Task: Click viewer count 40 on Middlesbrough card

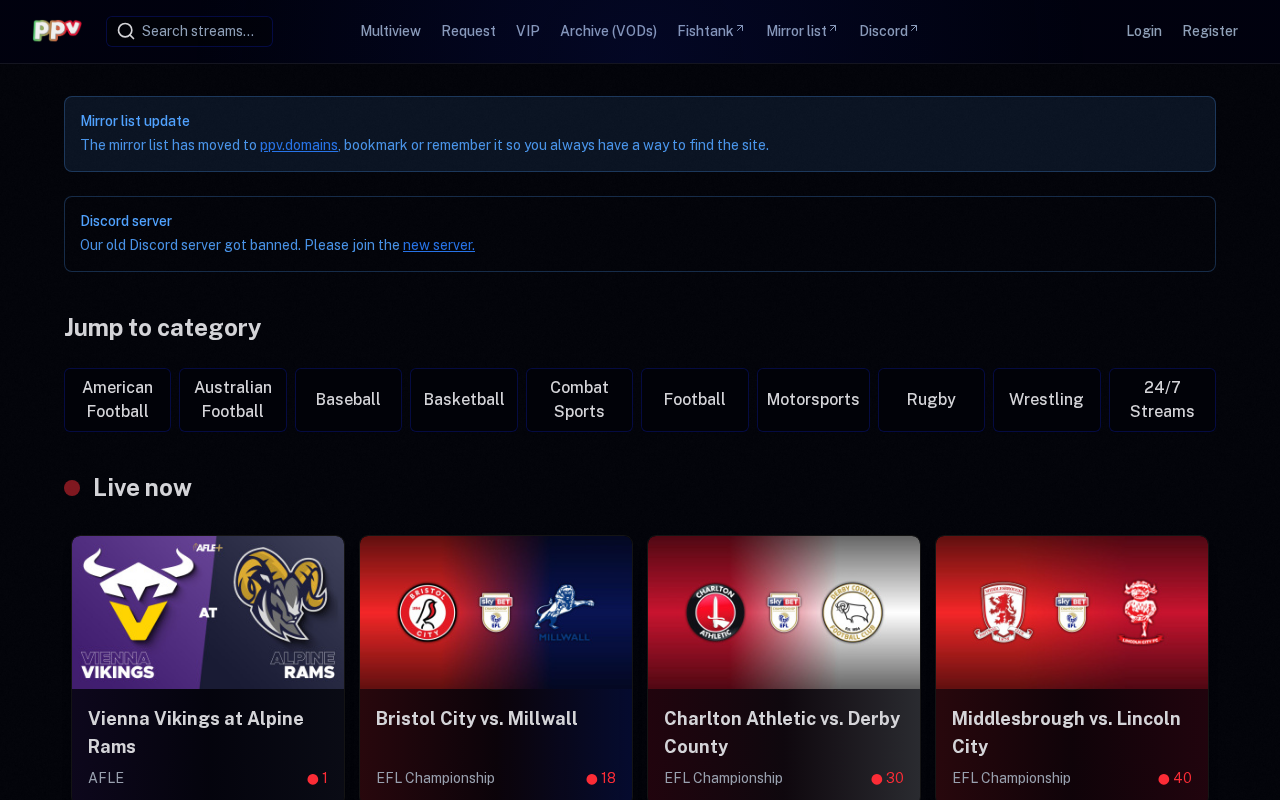Action: pyautogui.click(x=1175, y=778)
